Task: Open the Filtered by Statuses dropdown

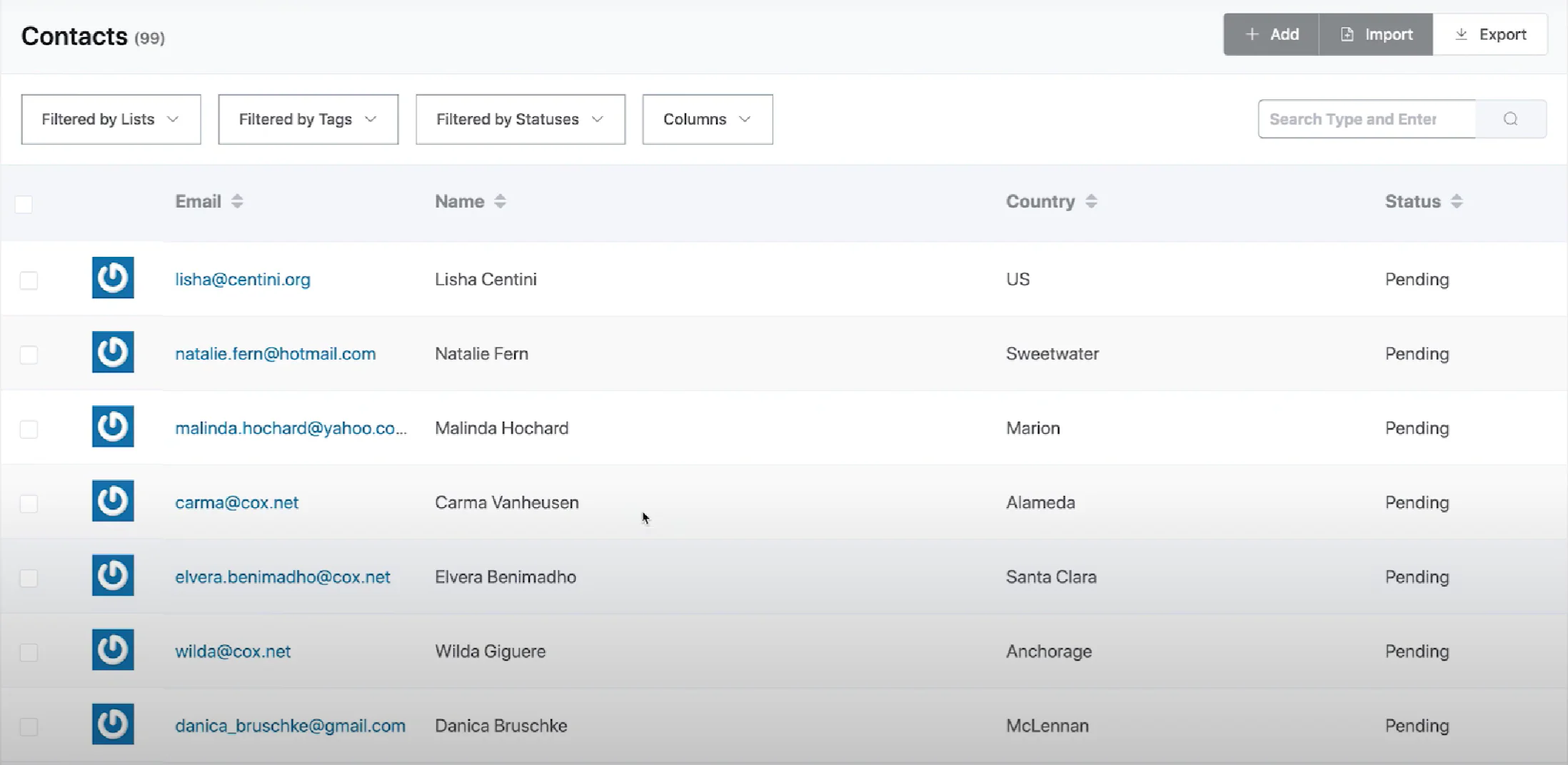Action: click(x=520, y=119)
